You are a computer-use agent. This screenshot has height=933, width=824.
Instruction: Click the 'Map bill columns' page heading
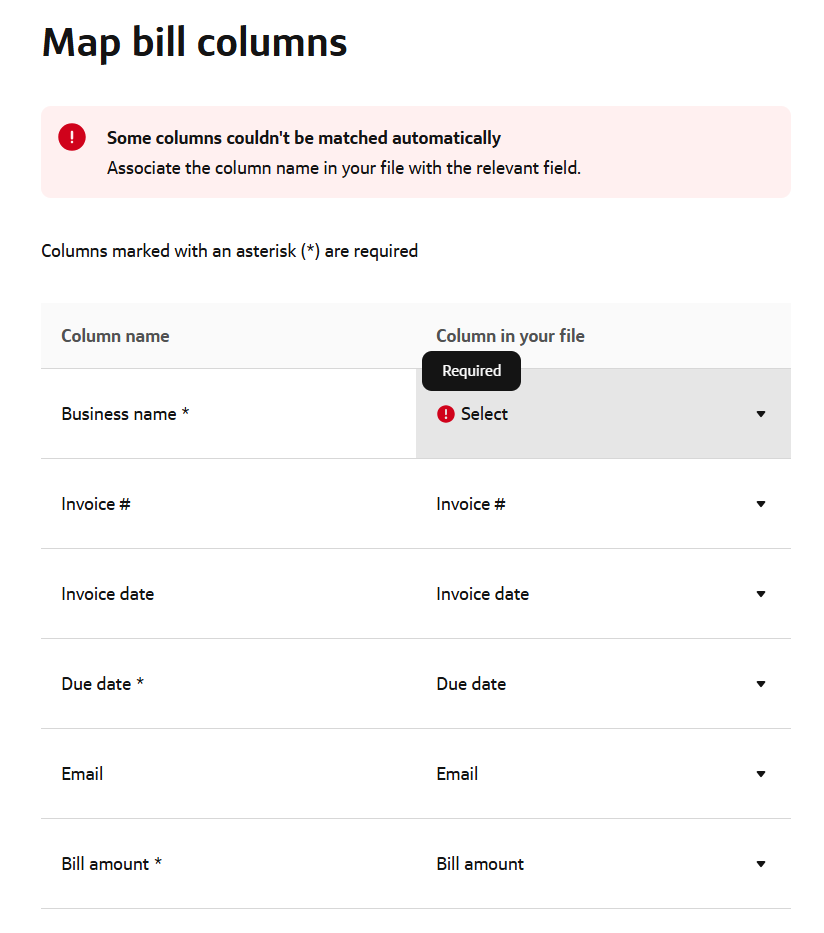point(195,42)
